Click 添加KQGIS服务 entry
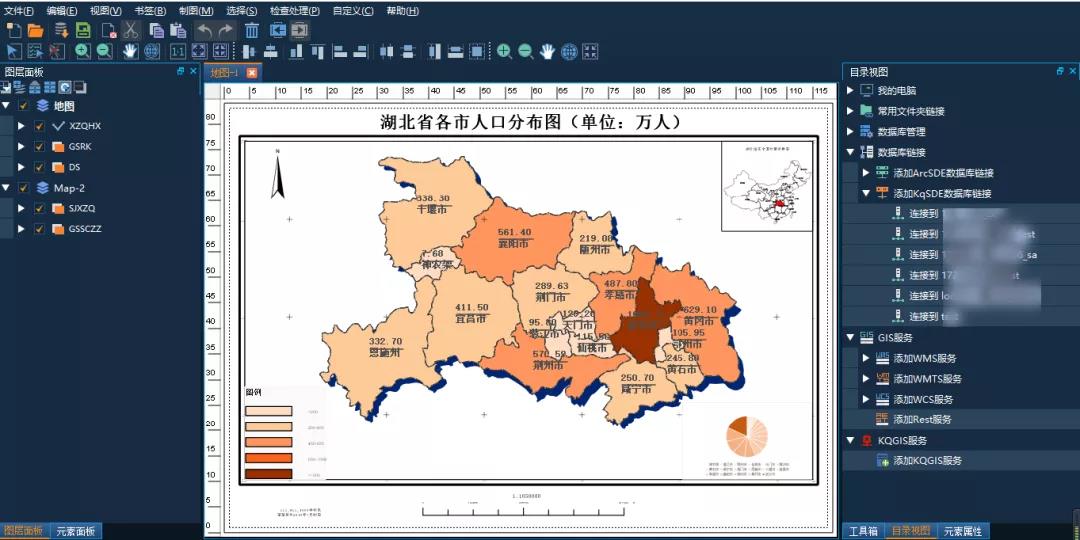 pyautogui.click(x=927, y=461)
